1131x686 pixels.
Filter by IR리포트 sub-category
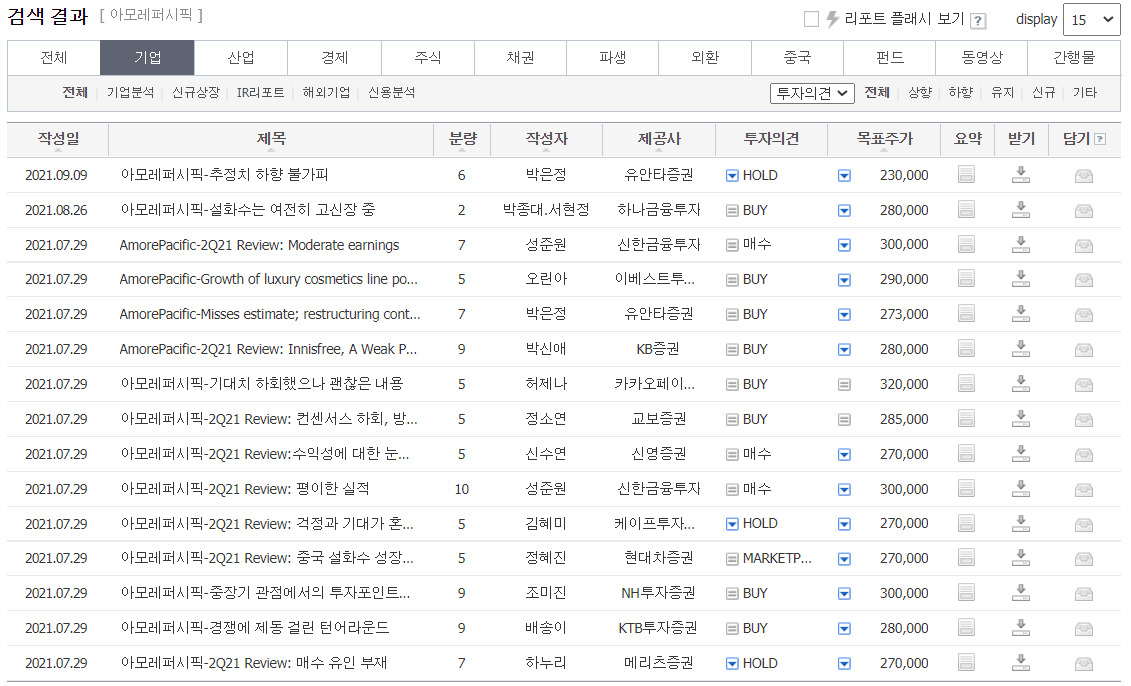coord(260,92)
